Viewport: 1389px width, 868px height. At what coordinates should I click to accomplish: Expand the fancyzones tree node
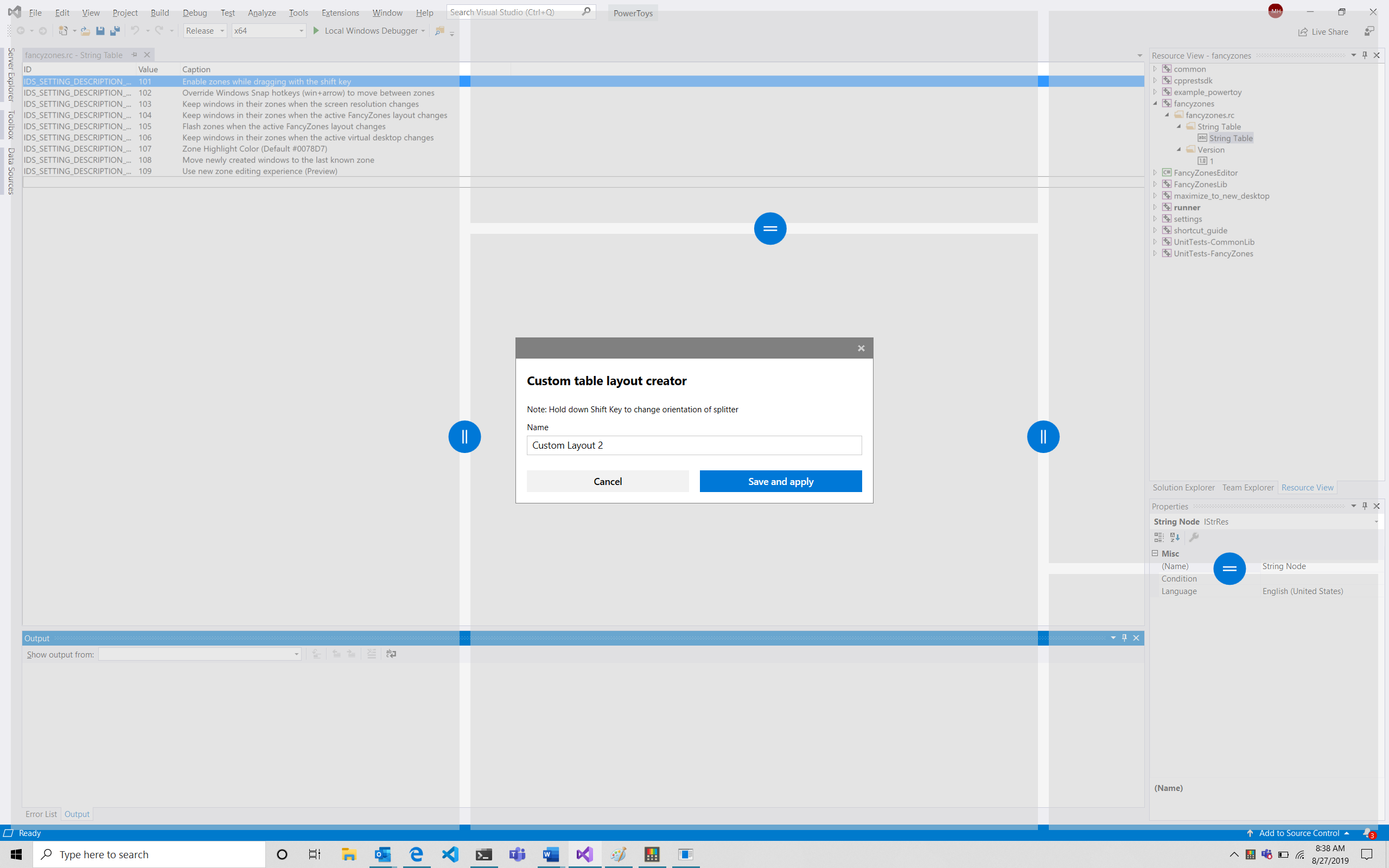point(1155,103)
